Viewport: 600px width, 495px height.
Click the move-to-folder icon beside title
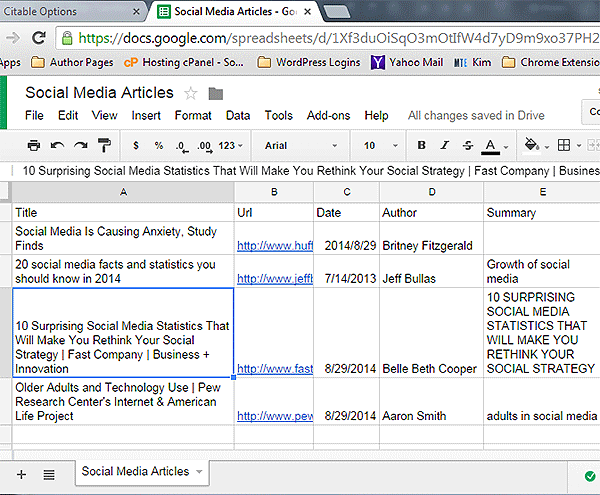[x=215, y=94]
